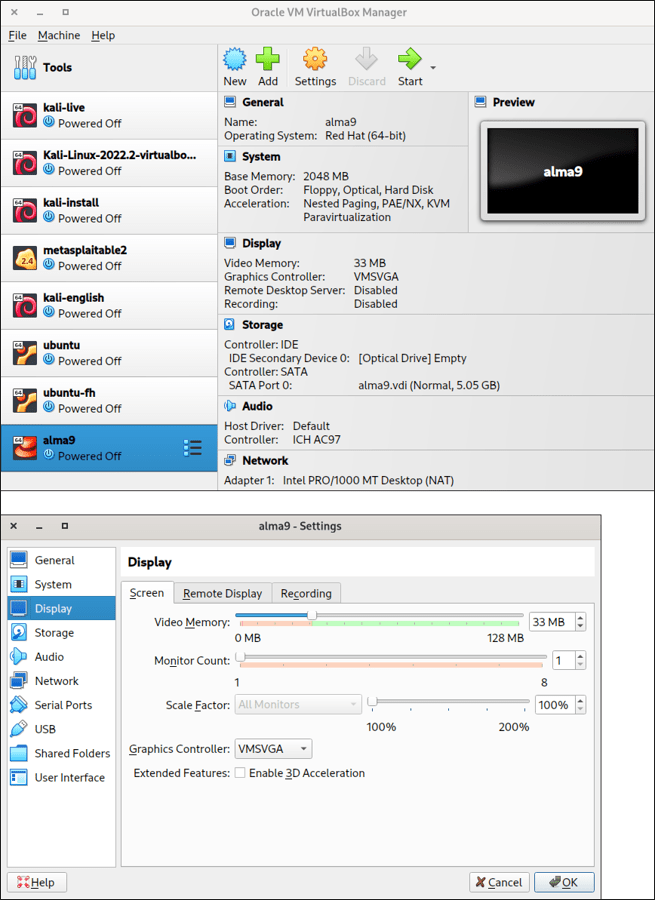The height and width of the screenshot is (900, 655).
Task: Open Storage category in Settings dialog
Action: click(61, 633)
